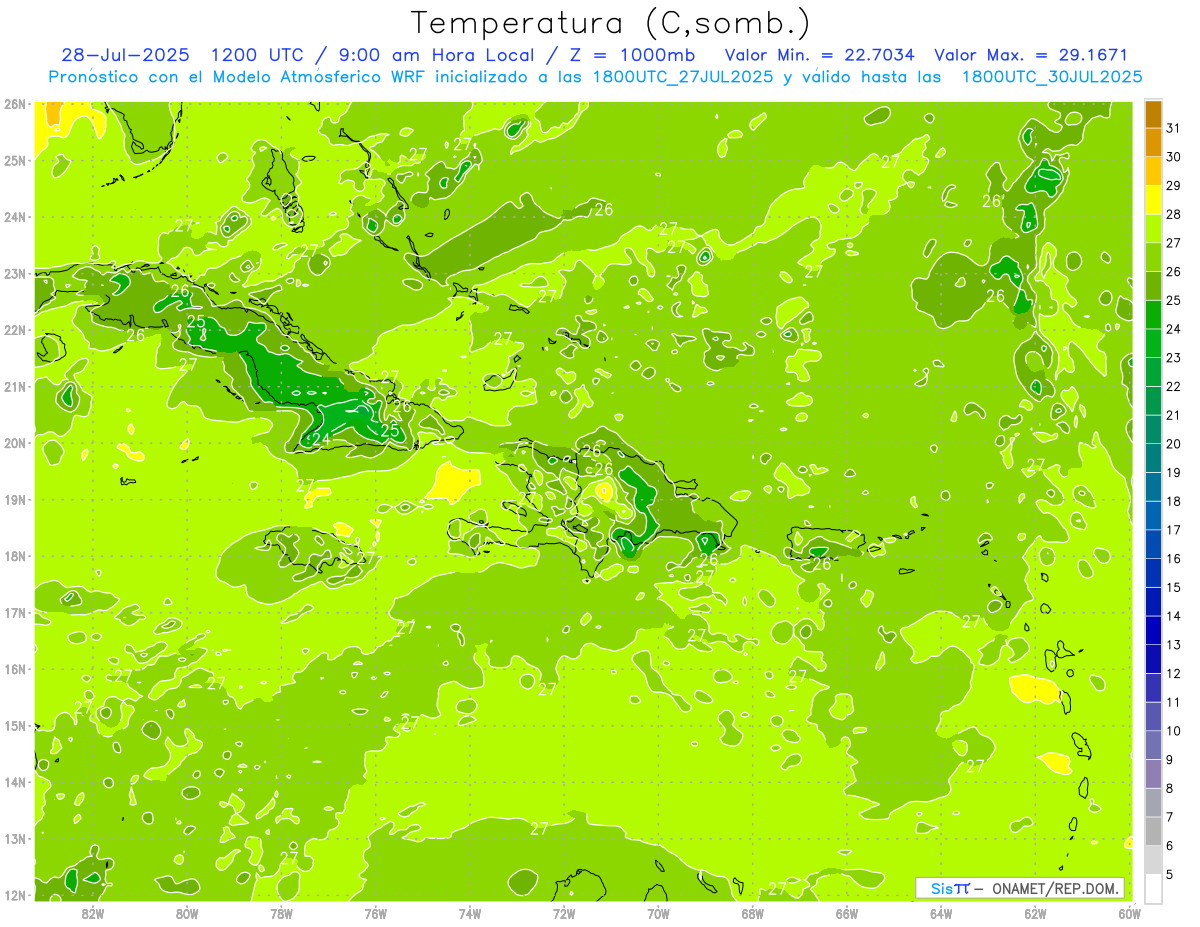Click the dark blue colorbar segment between 13 and 14

1153,631
